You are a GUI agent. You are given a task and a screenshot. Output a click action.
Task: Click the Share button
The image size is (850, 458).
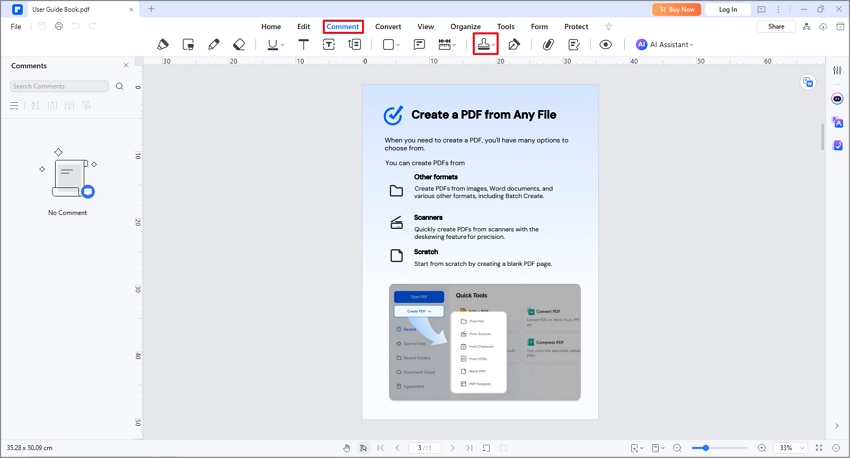tap(776, 27)
